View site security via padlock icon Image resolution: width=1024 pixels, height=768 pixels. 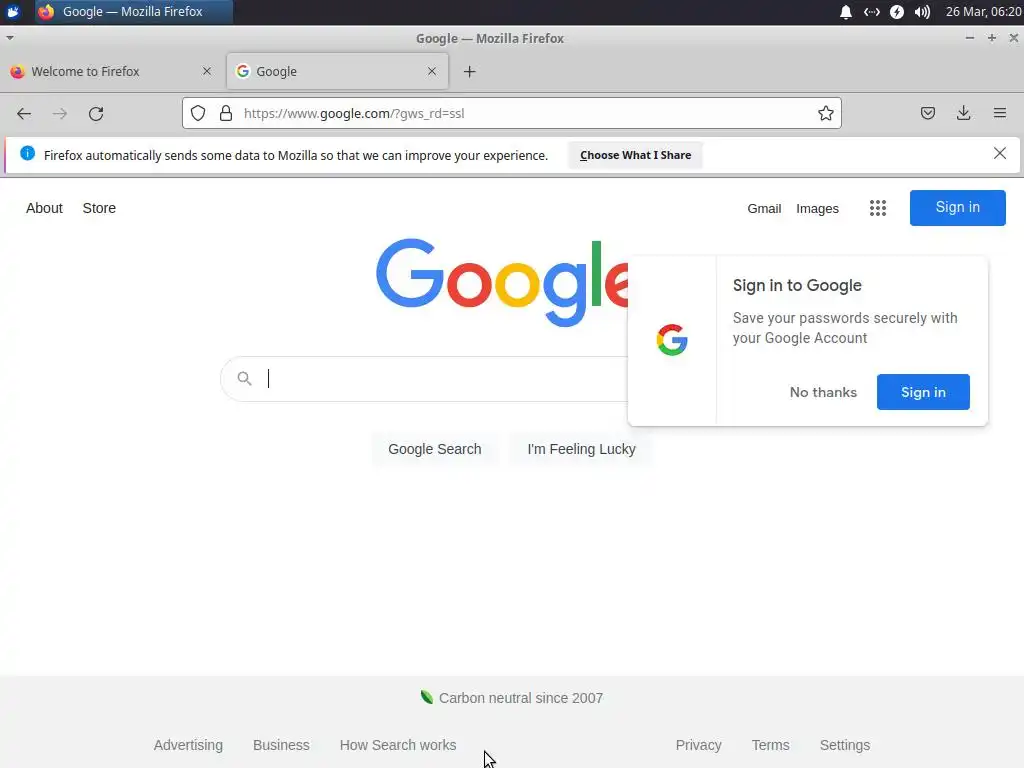click(226, 114)
